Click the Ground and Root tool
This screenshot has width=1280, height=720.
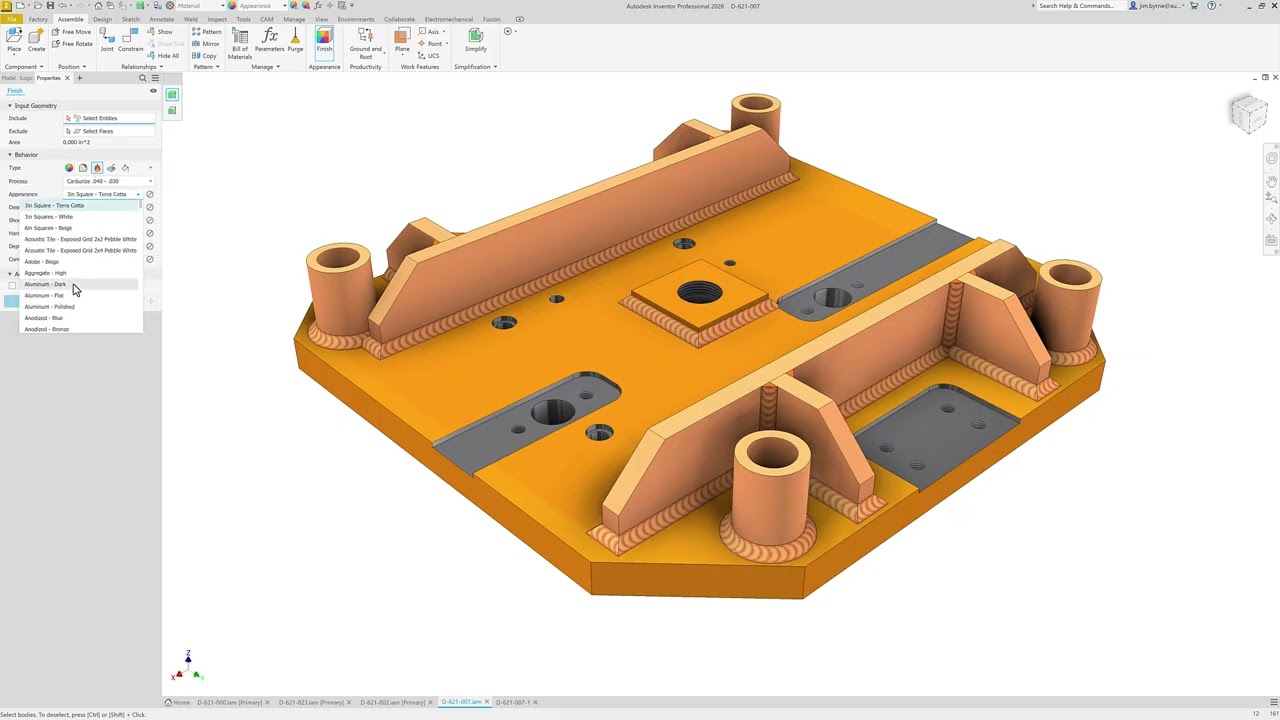pos(365,43)
